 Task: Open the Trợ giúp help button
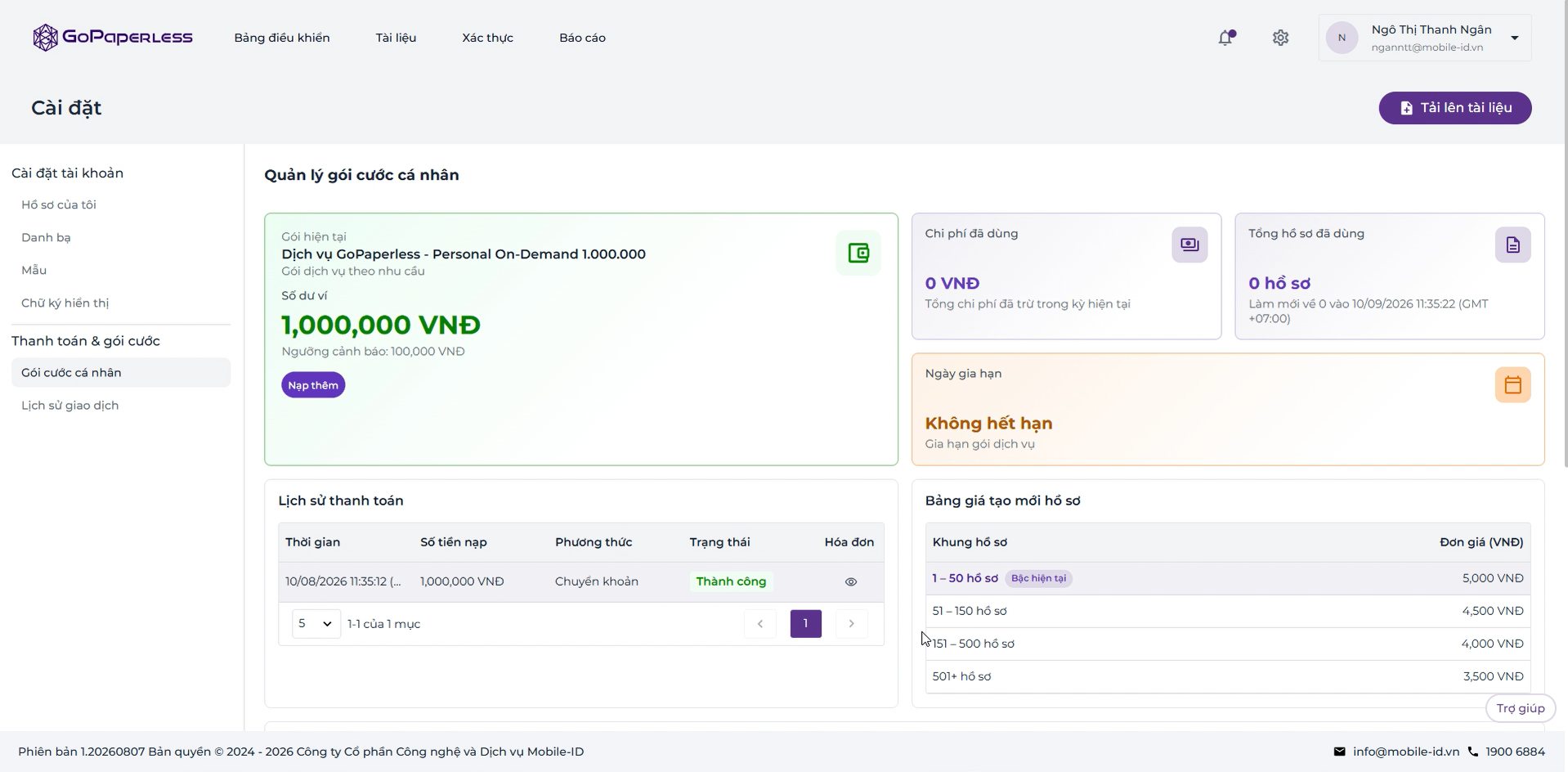coord(1520,708)
